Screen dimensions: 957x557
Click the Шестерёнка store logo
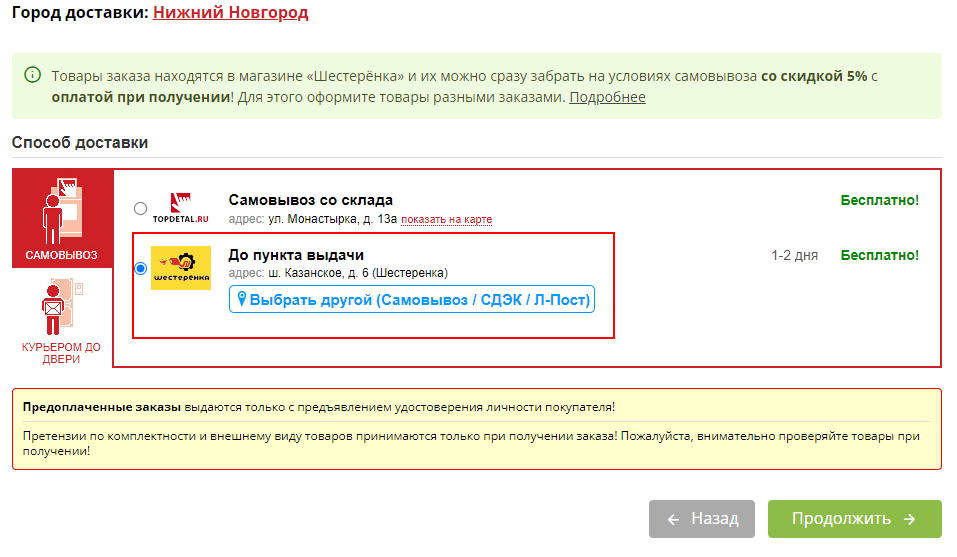(x=181, y=268)
